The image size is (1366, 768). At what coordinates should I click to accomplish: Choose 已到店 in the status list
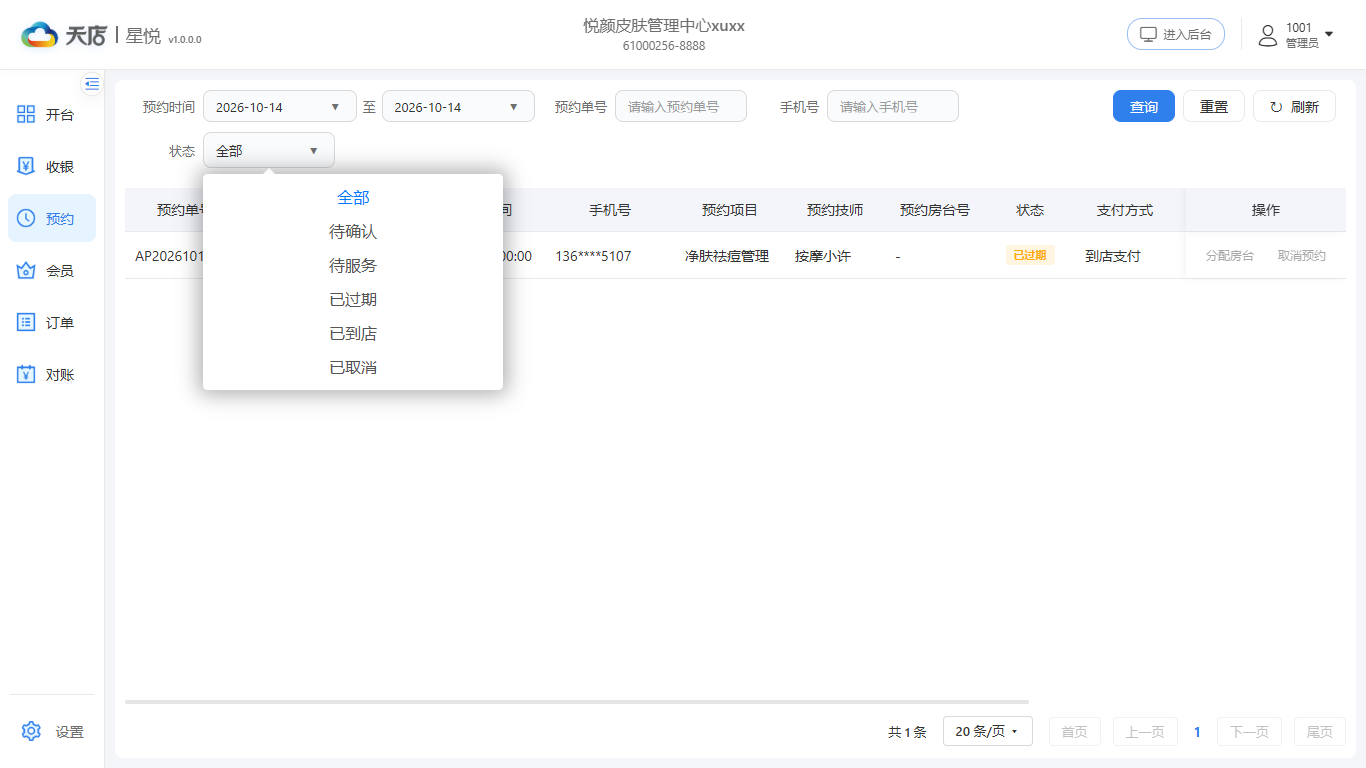click(x=353, y=334)
